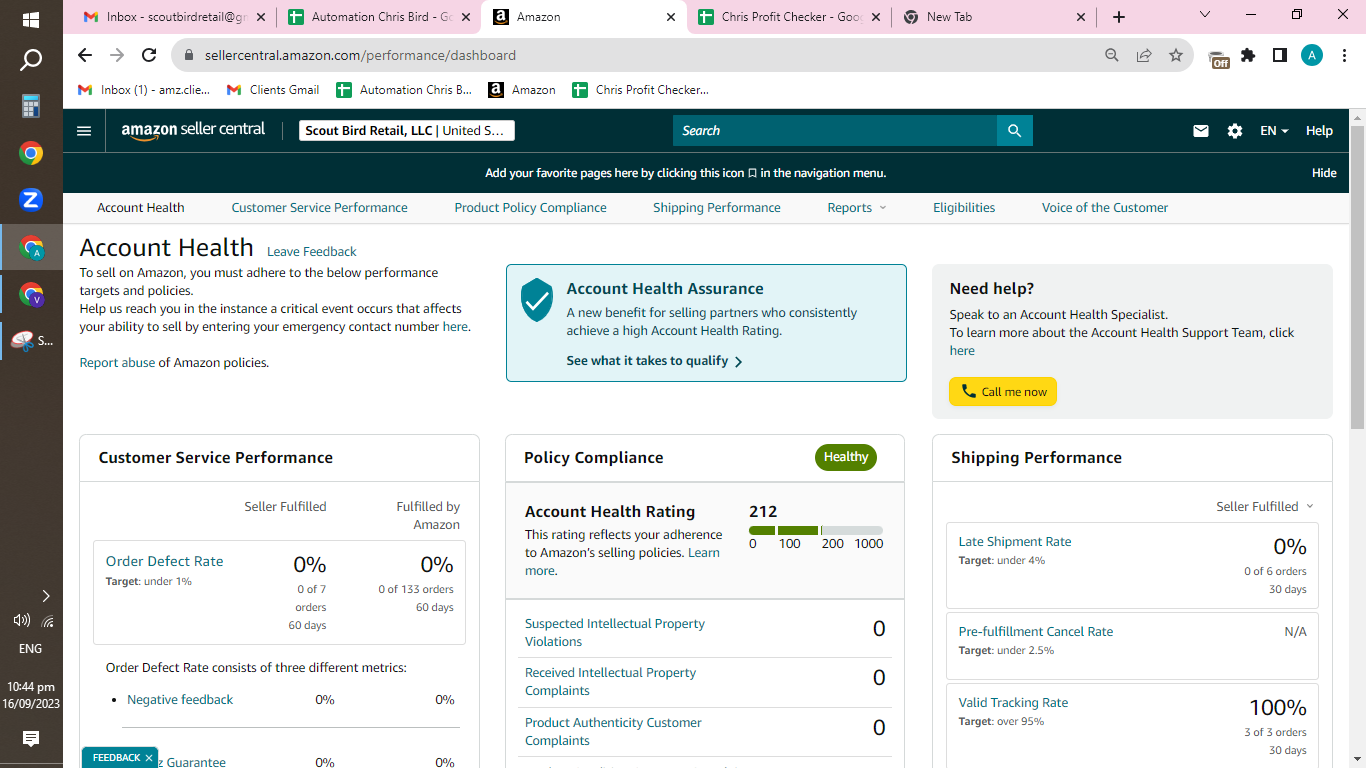This screenshot has width=1366, height=768.
Task: Open the See what it takes to qualify link
Action: point(655,361)
